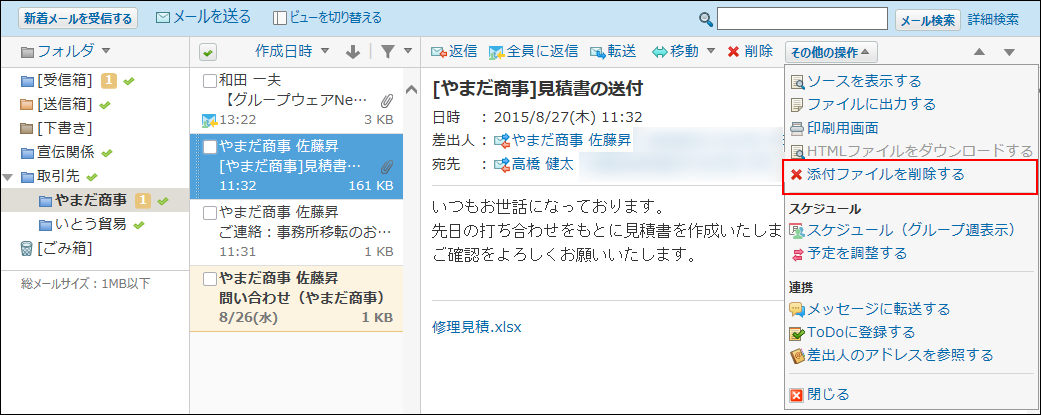The image size is (1041, 415).
Task: Collapse the その他の操作 menu button
Action: pos(831,52)
